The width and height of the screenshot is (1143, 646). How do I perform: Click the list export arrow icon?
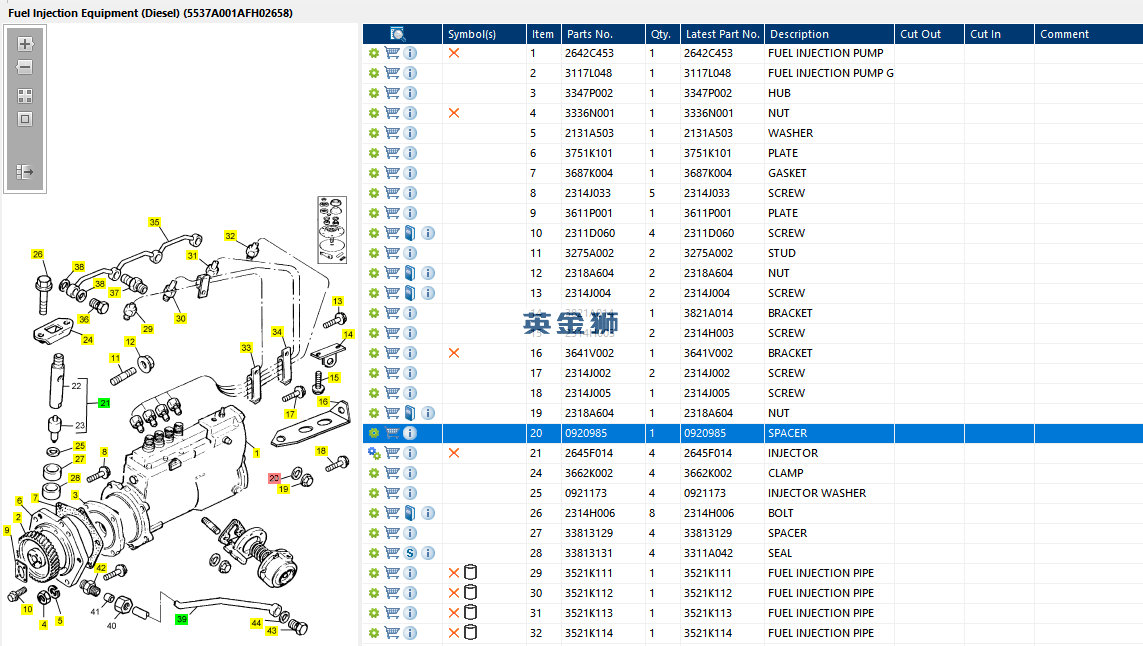click(25, 172)
